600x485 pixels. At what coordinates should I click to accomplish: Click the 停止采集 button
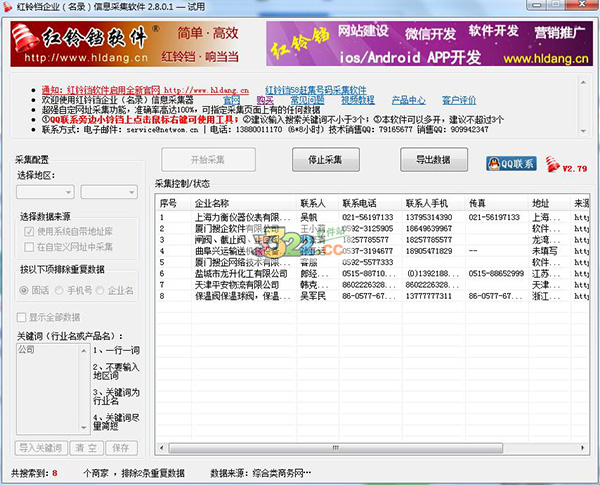coord(326,159)
